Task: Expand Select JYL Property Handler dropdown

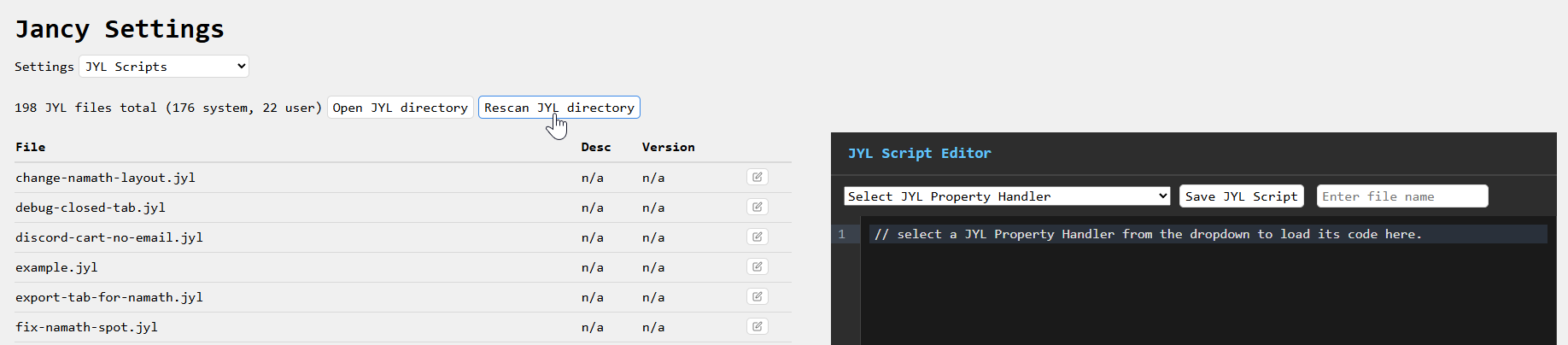Action: (x=1008, y=196)
